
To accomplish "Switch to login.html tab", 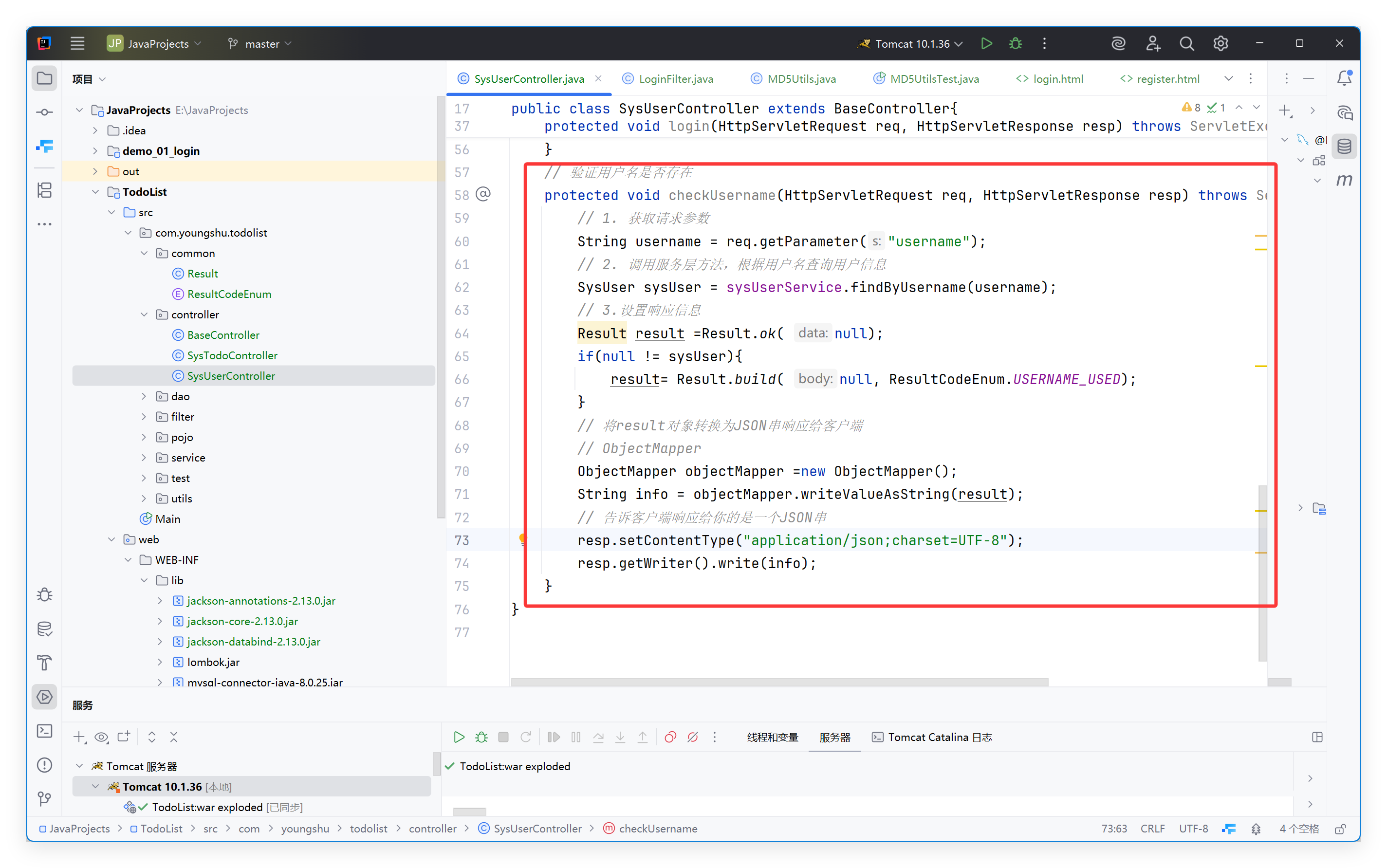I will pyautogui.click(x=1050, y=79).
